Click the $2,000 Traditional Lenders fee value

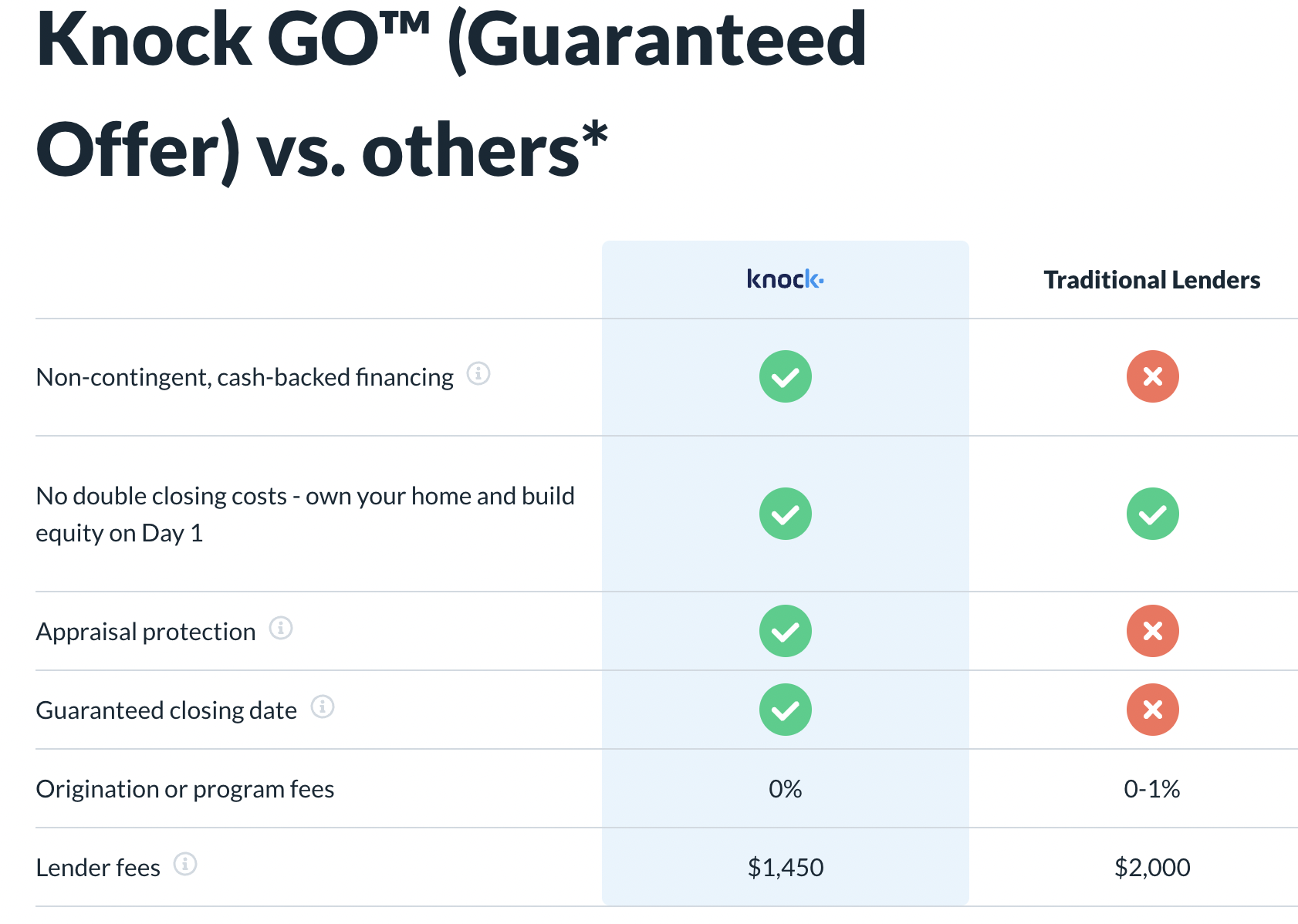click(1151, 868)
